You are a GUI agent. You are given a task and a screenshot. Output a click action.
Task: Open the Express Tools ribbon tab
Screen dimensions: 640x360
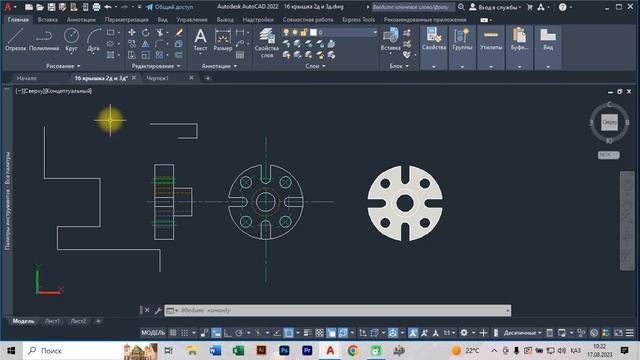[x=358, y=20]
